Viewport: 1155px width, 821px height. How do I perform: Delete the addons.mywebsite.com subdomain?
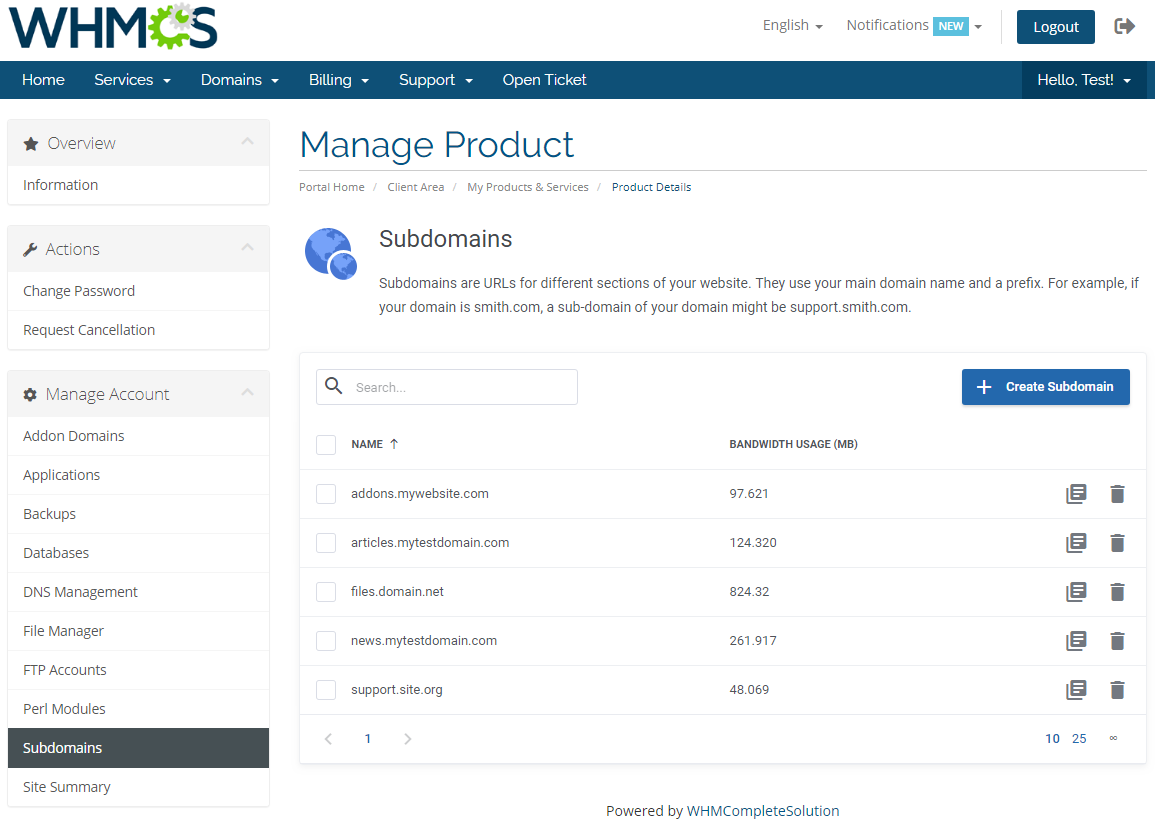[1117, 493]
